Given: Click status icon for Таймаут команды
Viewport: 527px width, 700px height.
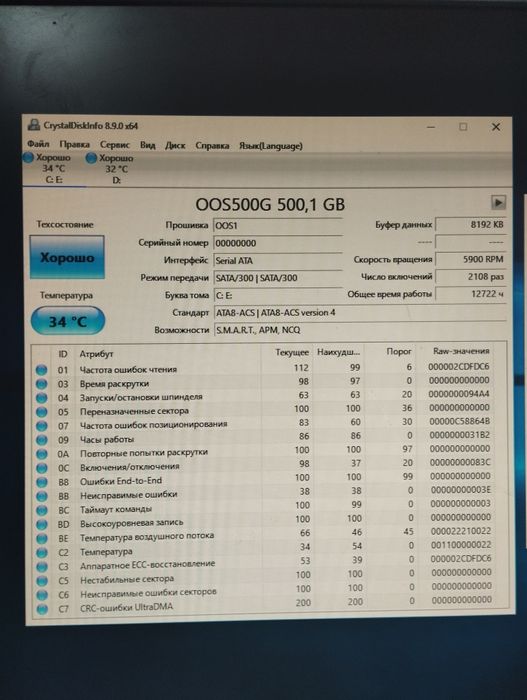Looking at the screenshot, I should pyautogui.click(x=42, y=510).
